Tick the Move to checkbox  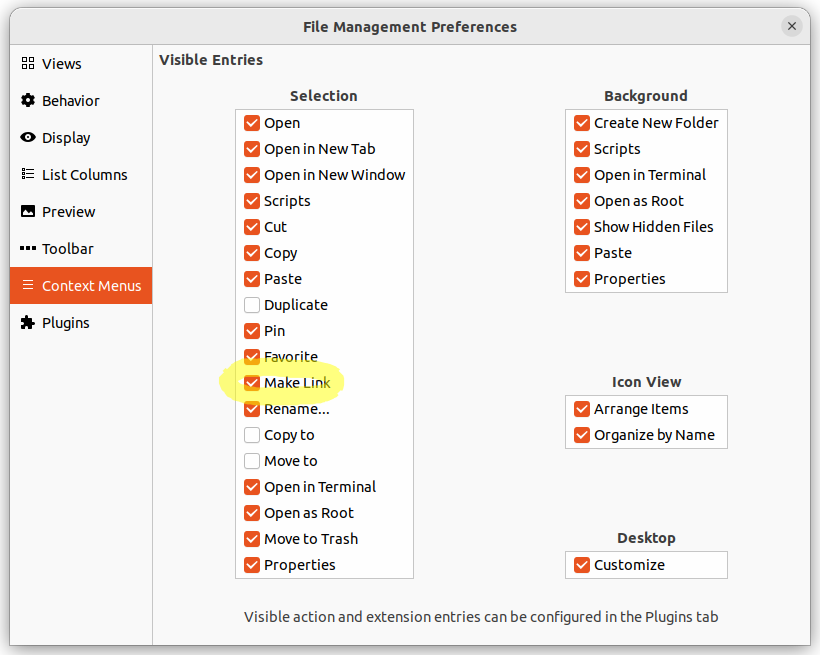click(252, 461)
